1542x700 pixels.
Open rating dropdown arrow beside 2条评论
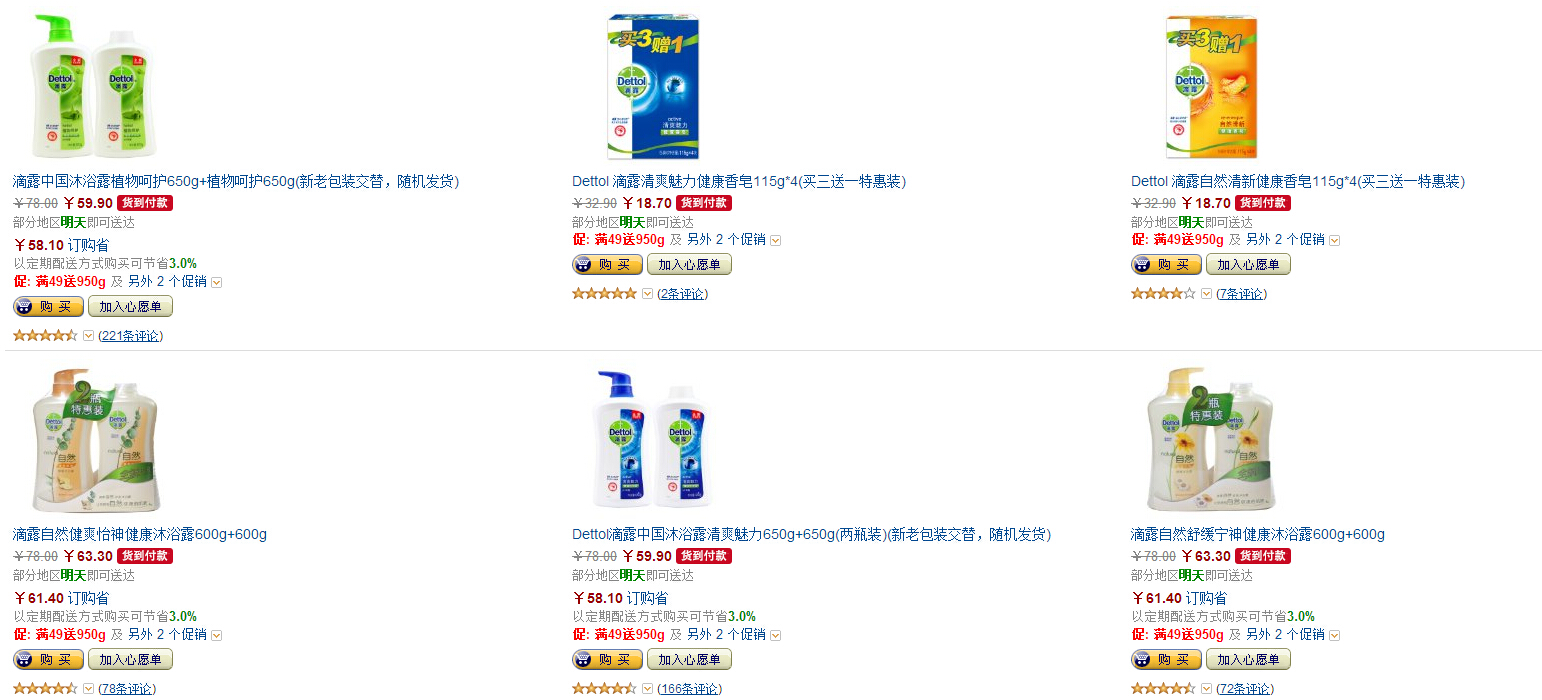(x=647, y=294)
